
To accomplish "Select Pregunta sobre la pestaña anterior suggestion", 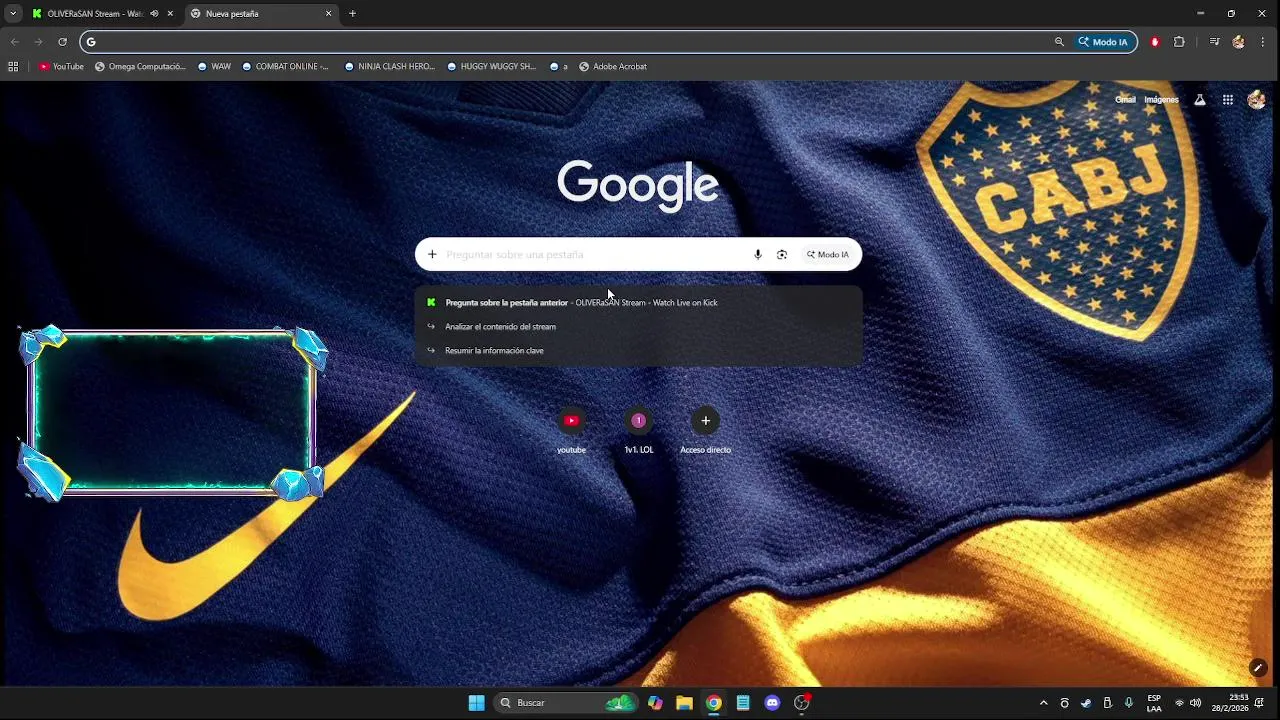I will [x=638, y=302].
